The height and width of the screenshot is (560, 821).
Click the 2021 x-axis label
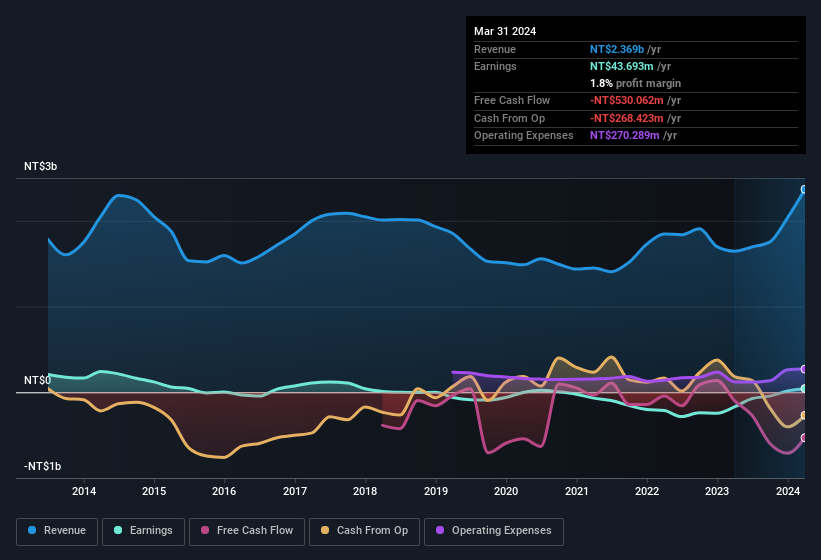pos(576,491)
